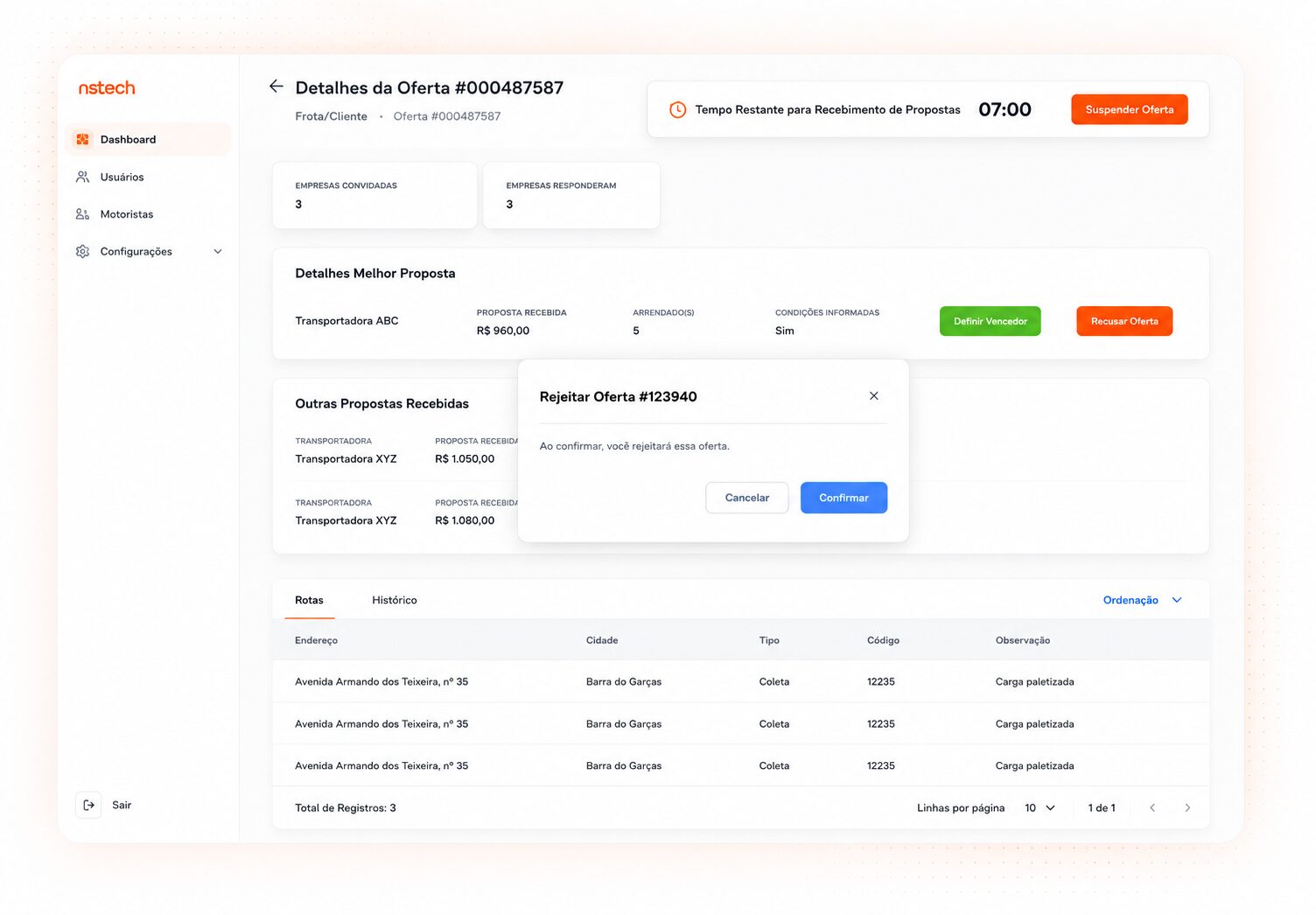Click the Configurações gear icon
1316x915 pixels.
point(83,252)
